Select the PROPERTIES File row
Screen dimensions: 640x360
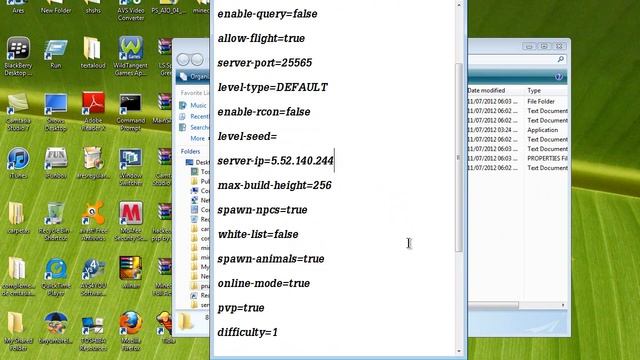point(518,158)
